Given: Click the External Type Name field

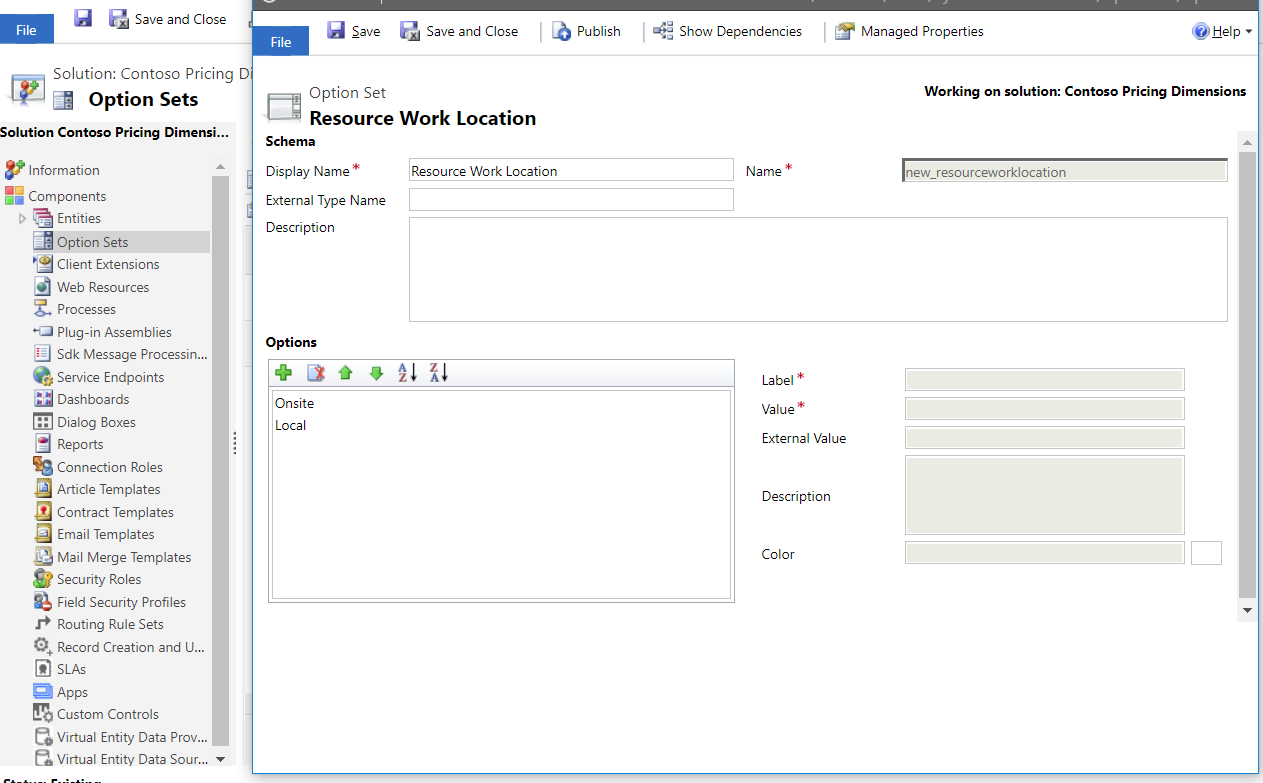Looking at the screenshot, I should [x=571, y=200].
